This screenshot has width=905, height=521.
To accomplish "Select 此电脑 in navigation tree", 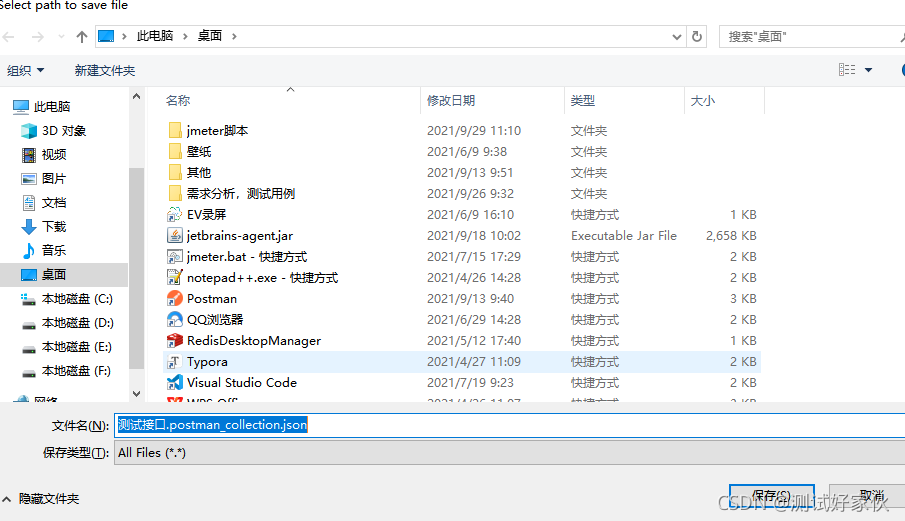I will point(42,107).
